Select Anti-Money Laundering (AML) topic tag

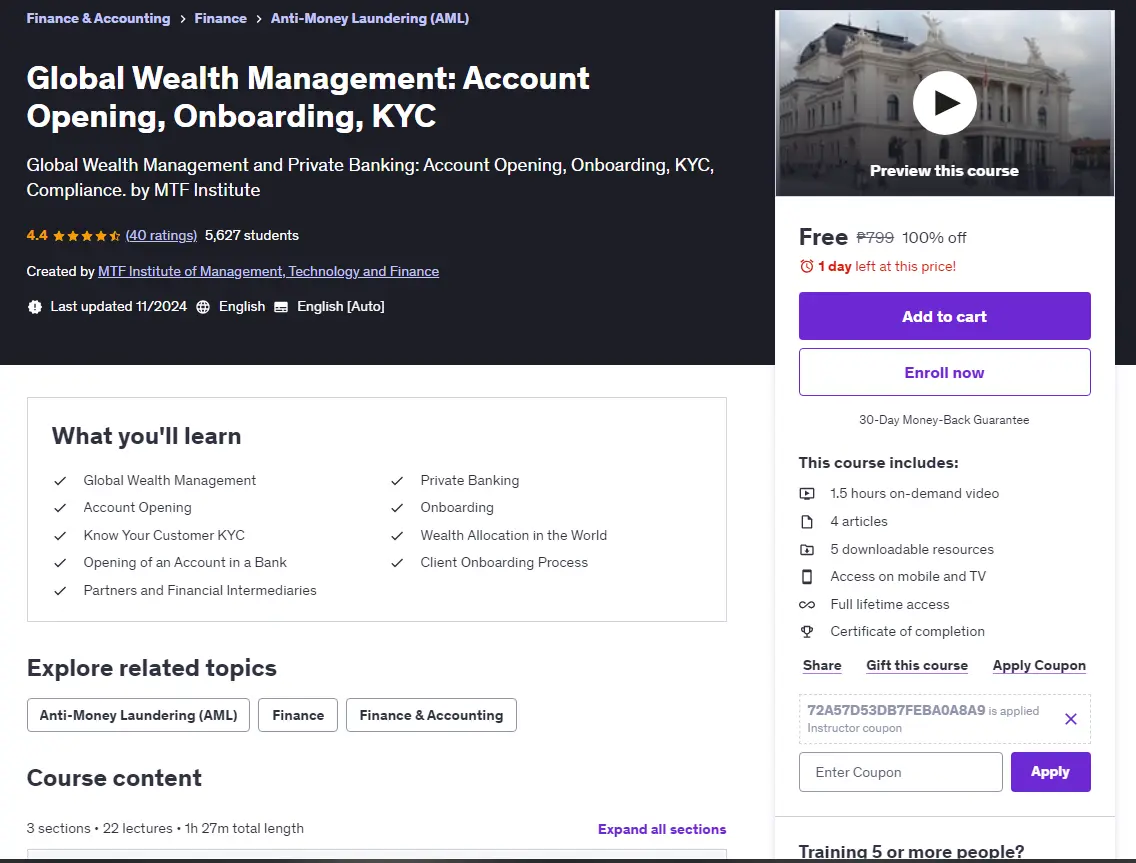[x=138, y=715]
